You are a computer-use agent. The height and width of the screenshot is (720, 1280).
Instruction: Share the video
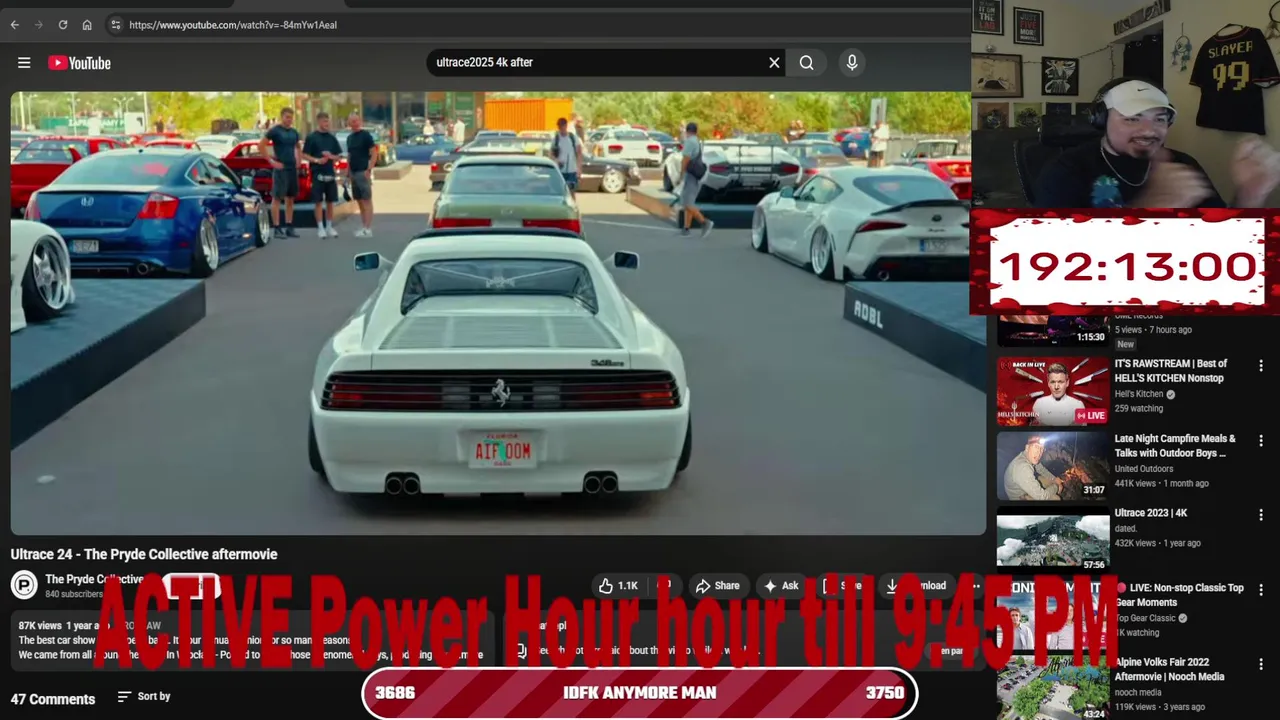click(717, 586)
